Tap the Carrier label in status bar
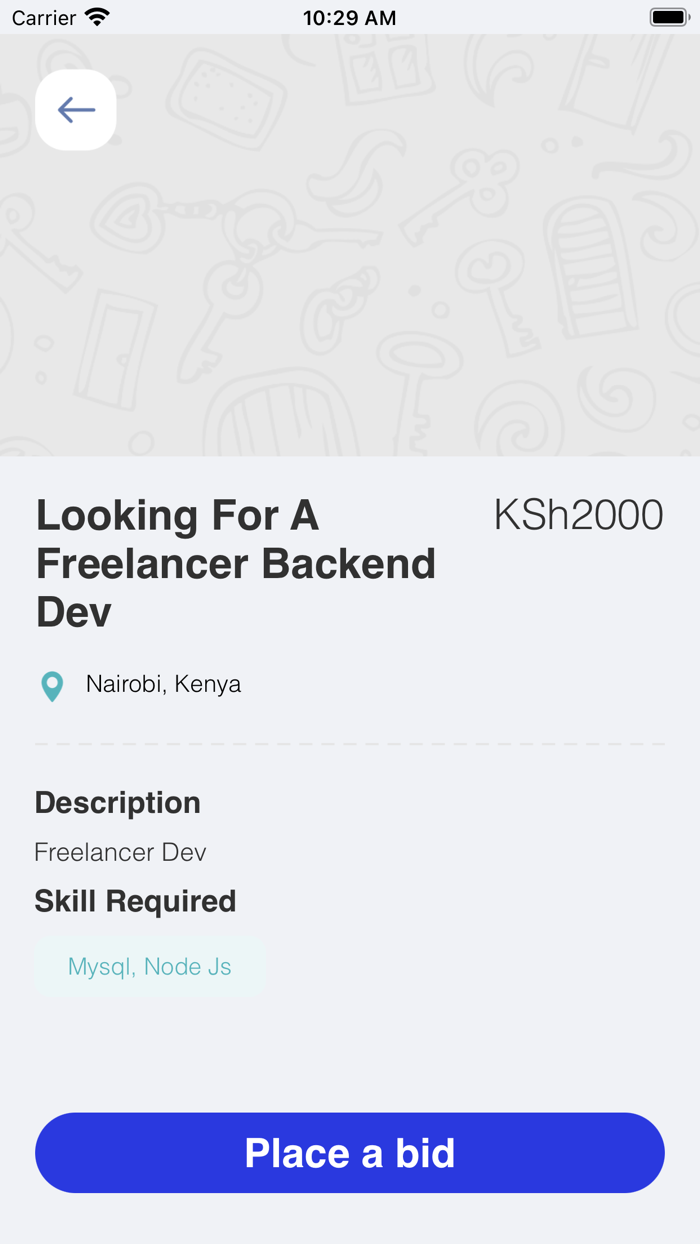Image resolution: width=700 pixels, height=1244 pixels. pos(44,17)
